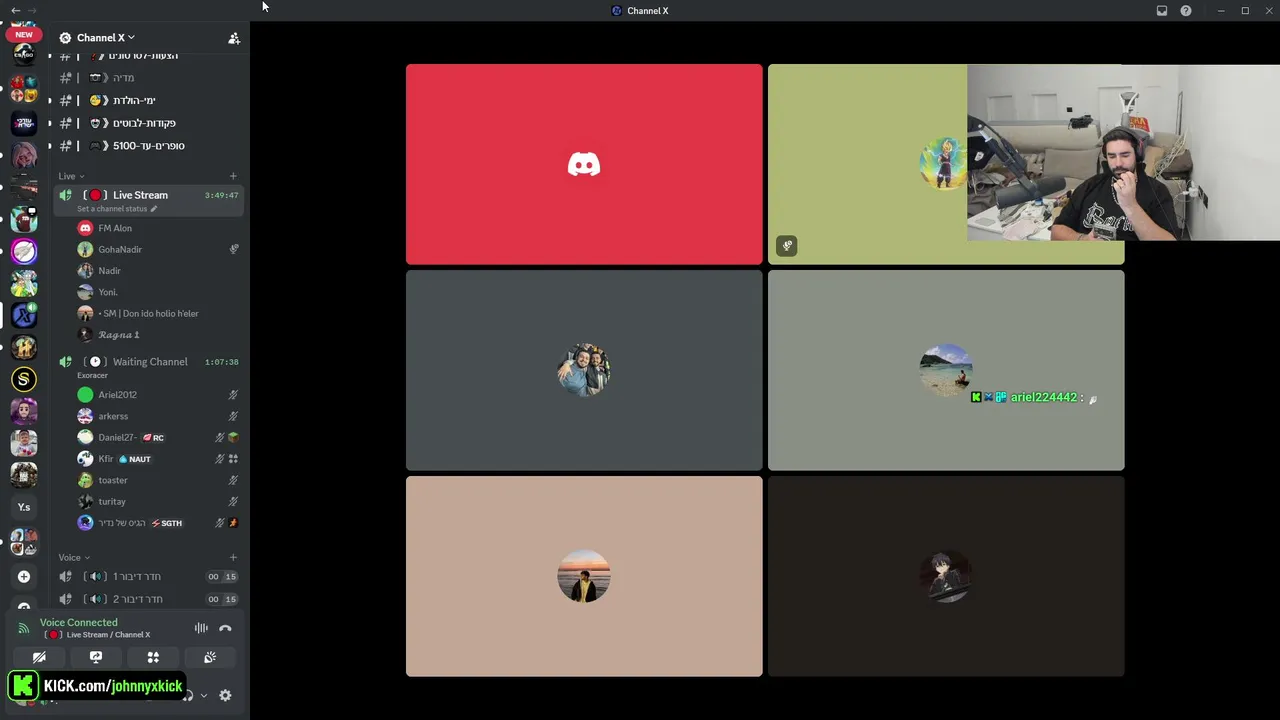
Task: Collapse the Live category
Action: pos(71,176)
